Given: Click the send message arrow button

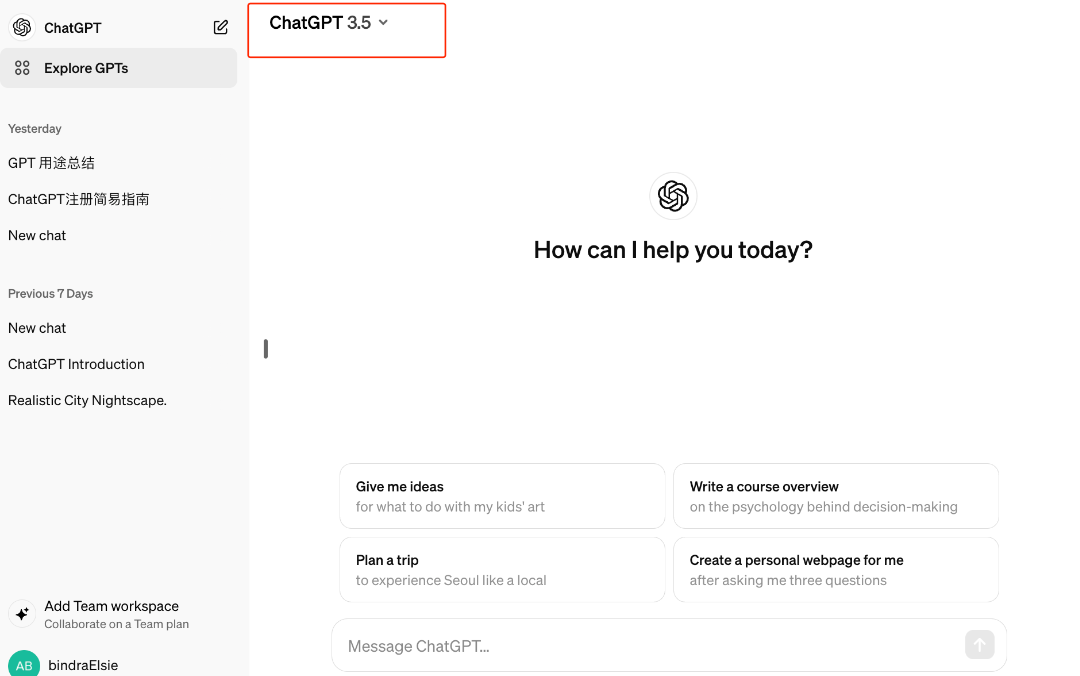Looking at the screenshot, I should [x=979, y=645].
